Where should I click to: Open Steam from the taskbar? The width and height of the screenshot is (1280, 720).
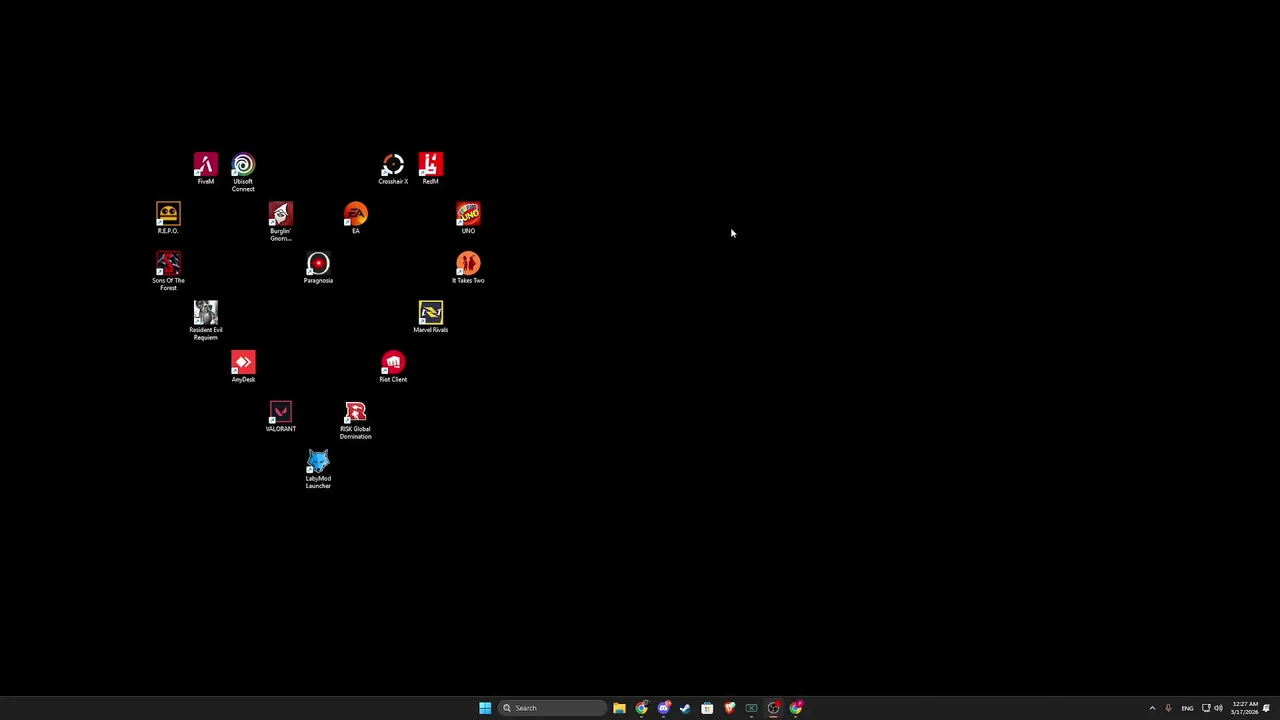click(x=685, y=708)
